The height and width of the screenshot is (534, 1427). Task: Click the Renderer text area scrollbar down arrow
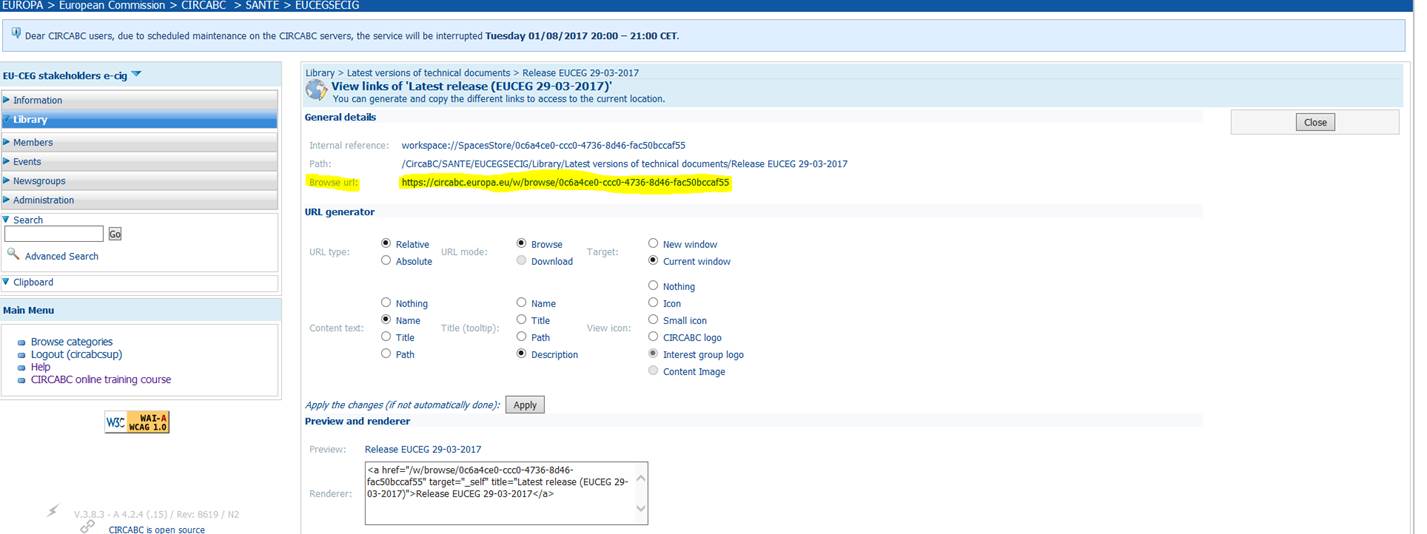pyautogui.click(x=641, y=509)
